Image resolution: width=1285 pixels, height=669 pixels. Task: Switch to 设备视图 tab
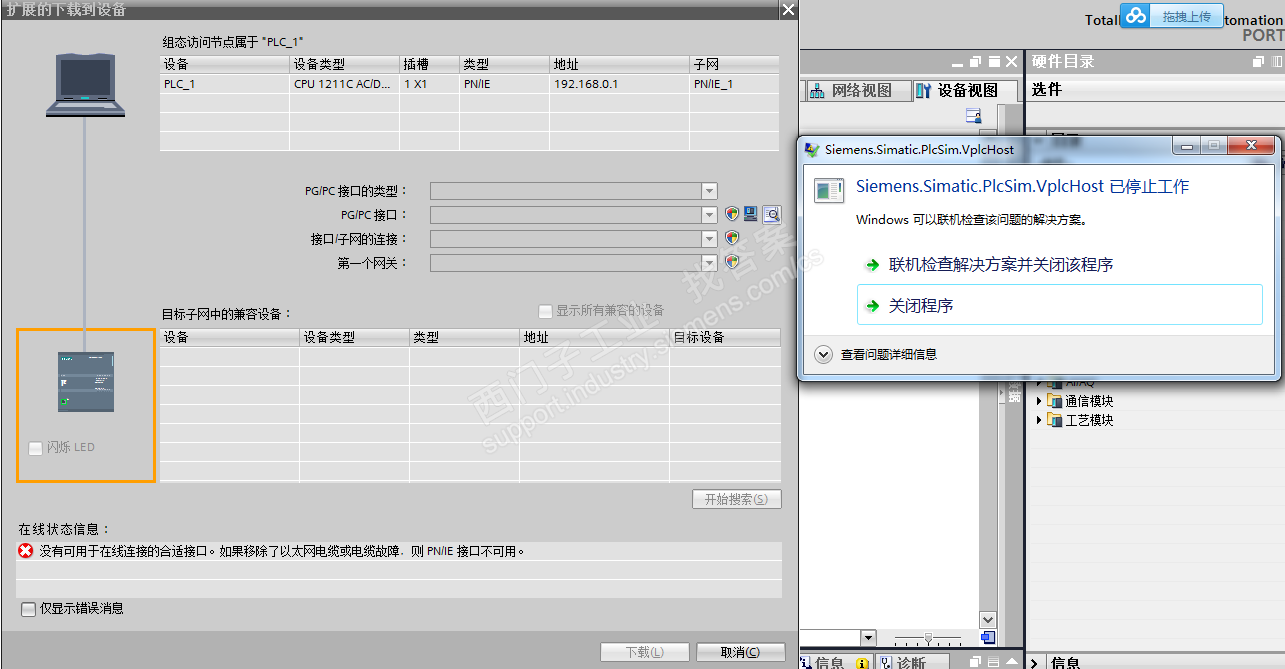[x=966, y=90]
